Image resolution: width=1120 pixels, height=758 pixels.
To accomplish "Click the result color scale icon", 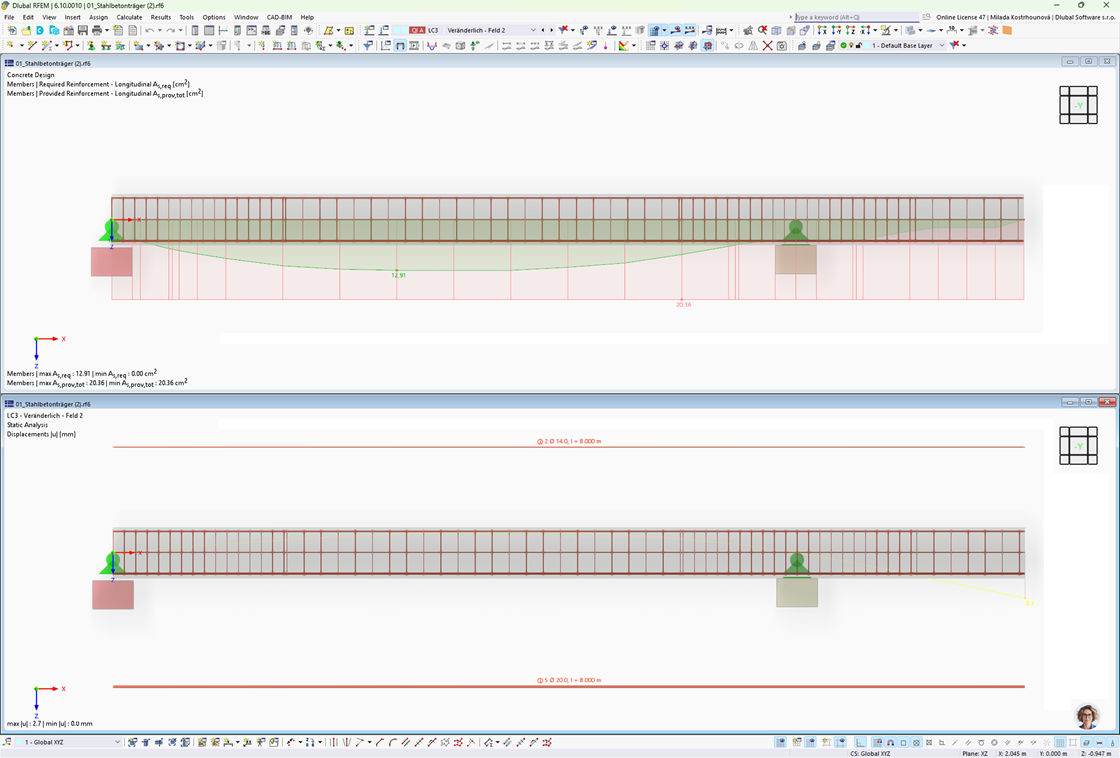I will point(624,45).
